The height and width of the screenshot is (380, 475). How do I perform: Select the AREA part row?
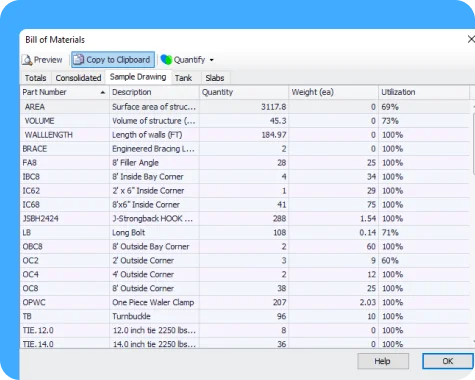tap(245, 107)
